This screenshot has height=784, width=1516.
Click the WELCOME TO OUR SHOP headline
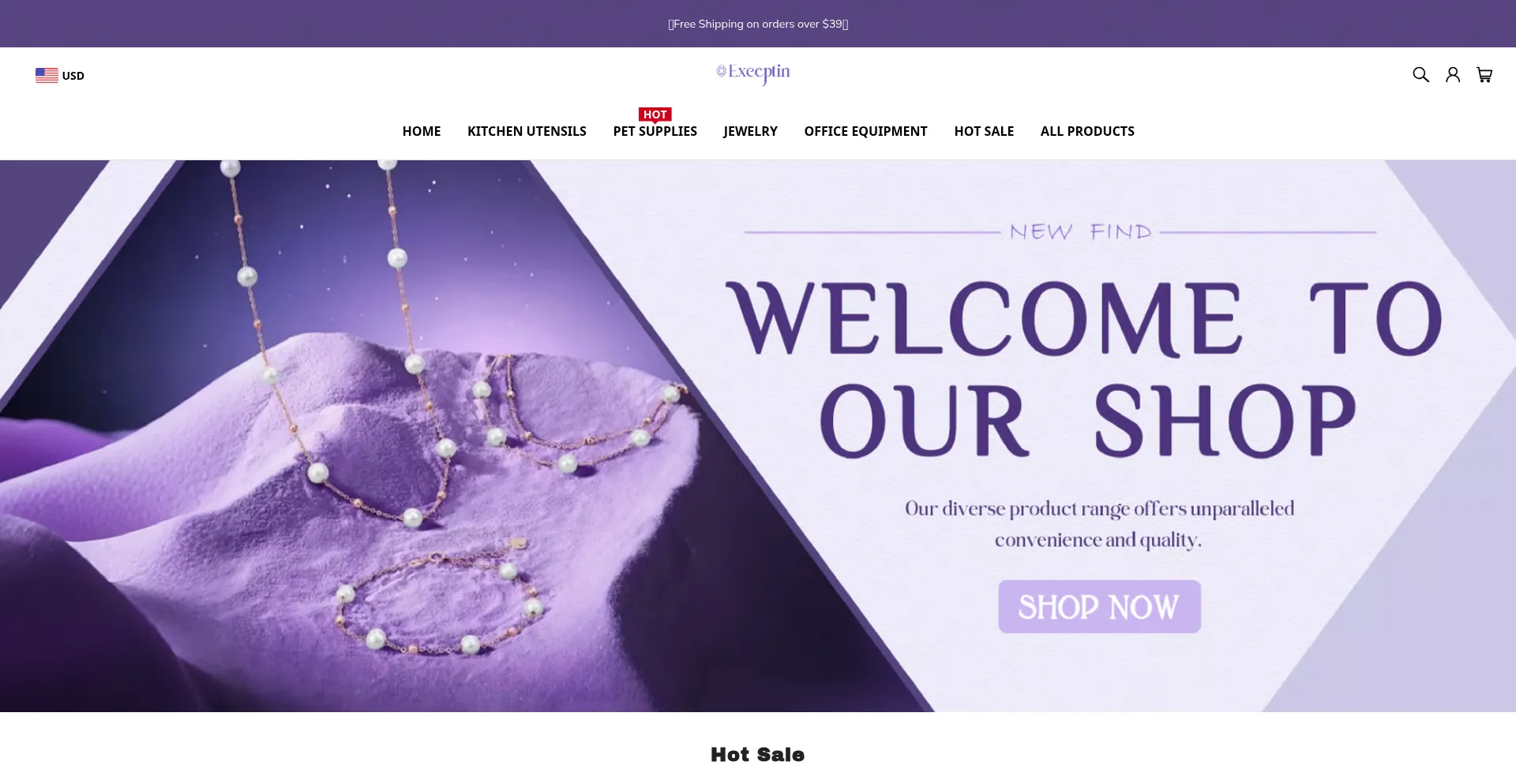click(1084, 369)
